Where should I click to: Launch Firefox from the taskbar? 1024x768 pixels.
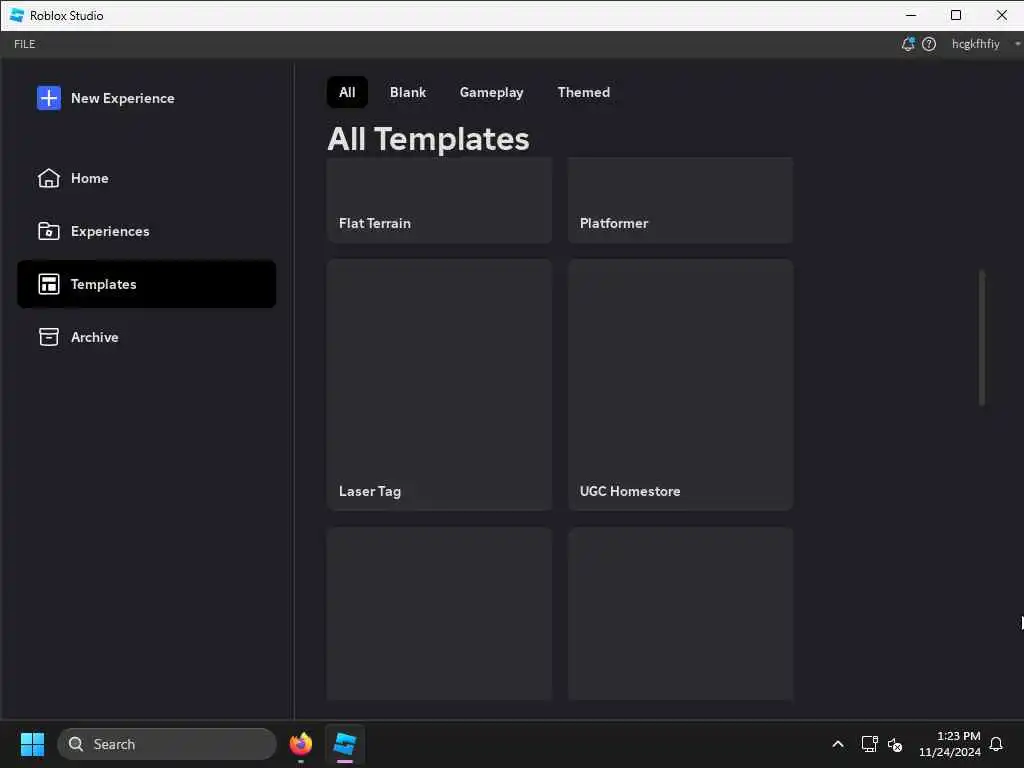point(301,744)
